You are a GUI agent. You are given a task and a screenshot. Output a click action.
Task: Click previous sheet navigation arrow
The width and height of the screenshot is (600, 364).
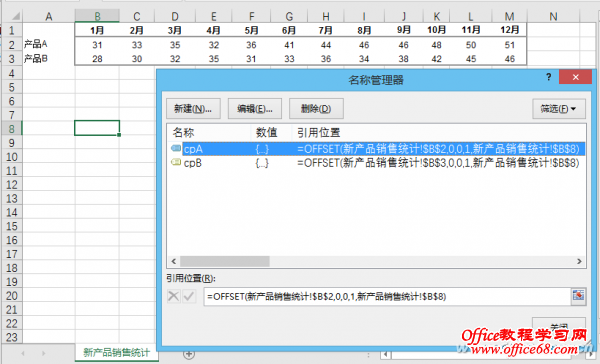click(23, 354)
